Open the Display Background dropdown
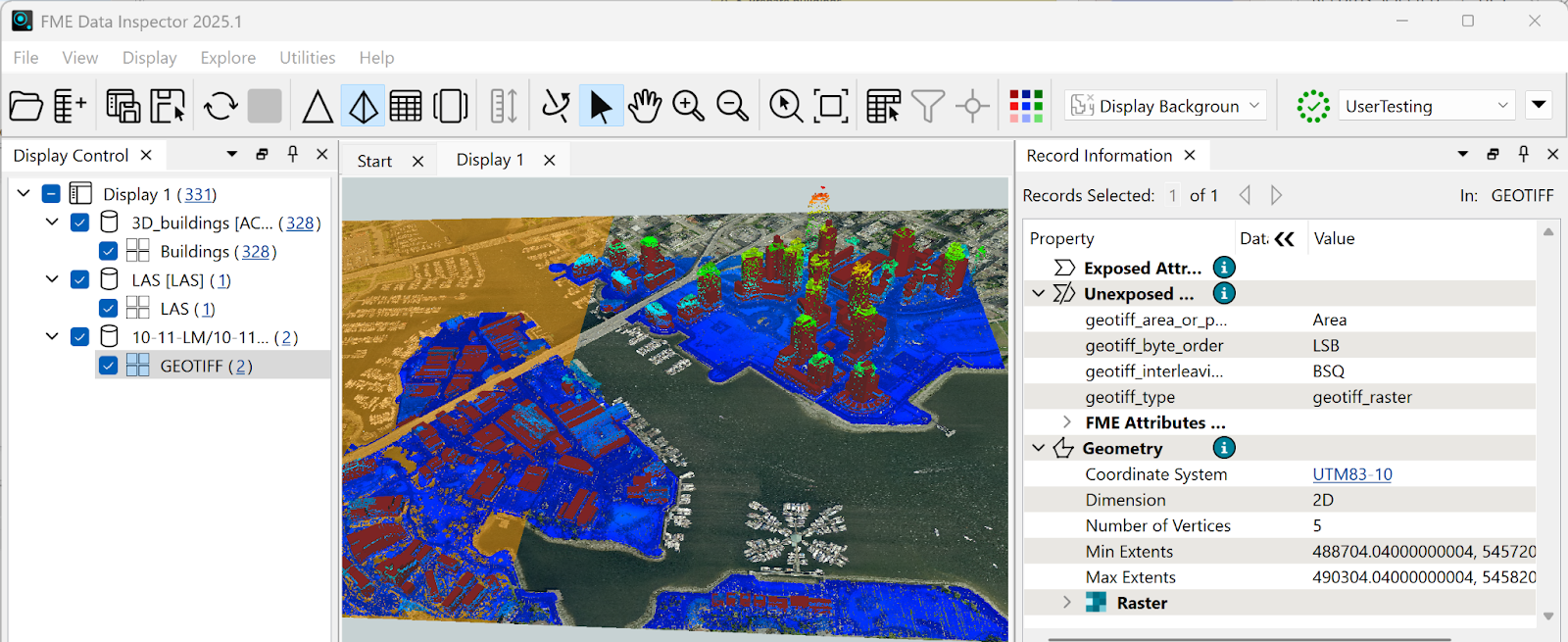Viewport: 1568px width, 642px height. tap(1166, 106)
